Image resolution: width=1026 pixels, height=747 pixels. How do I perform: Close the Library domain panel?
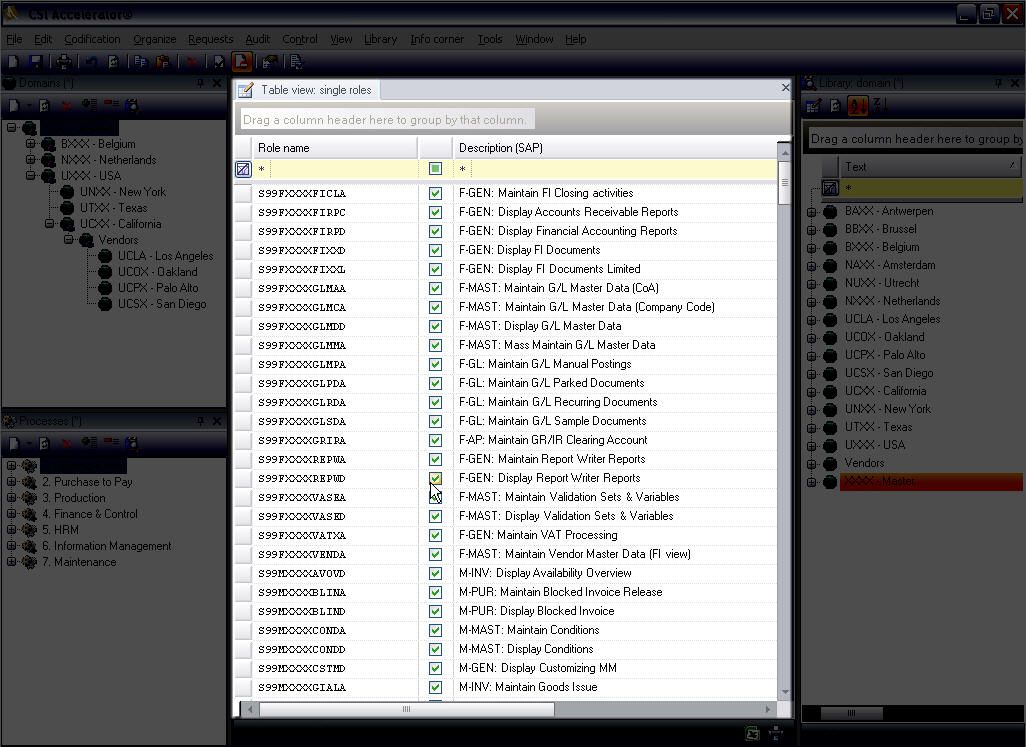[1015, 83]
